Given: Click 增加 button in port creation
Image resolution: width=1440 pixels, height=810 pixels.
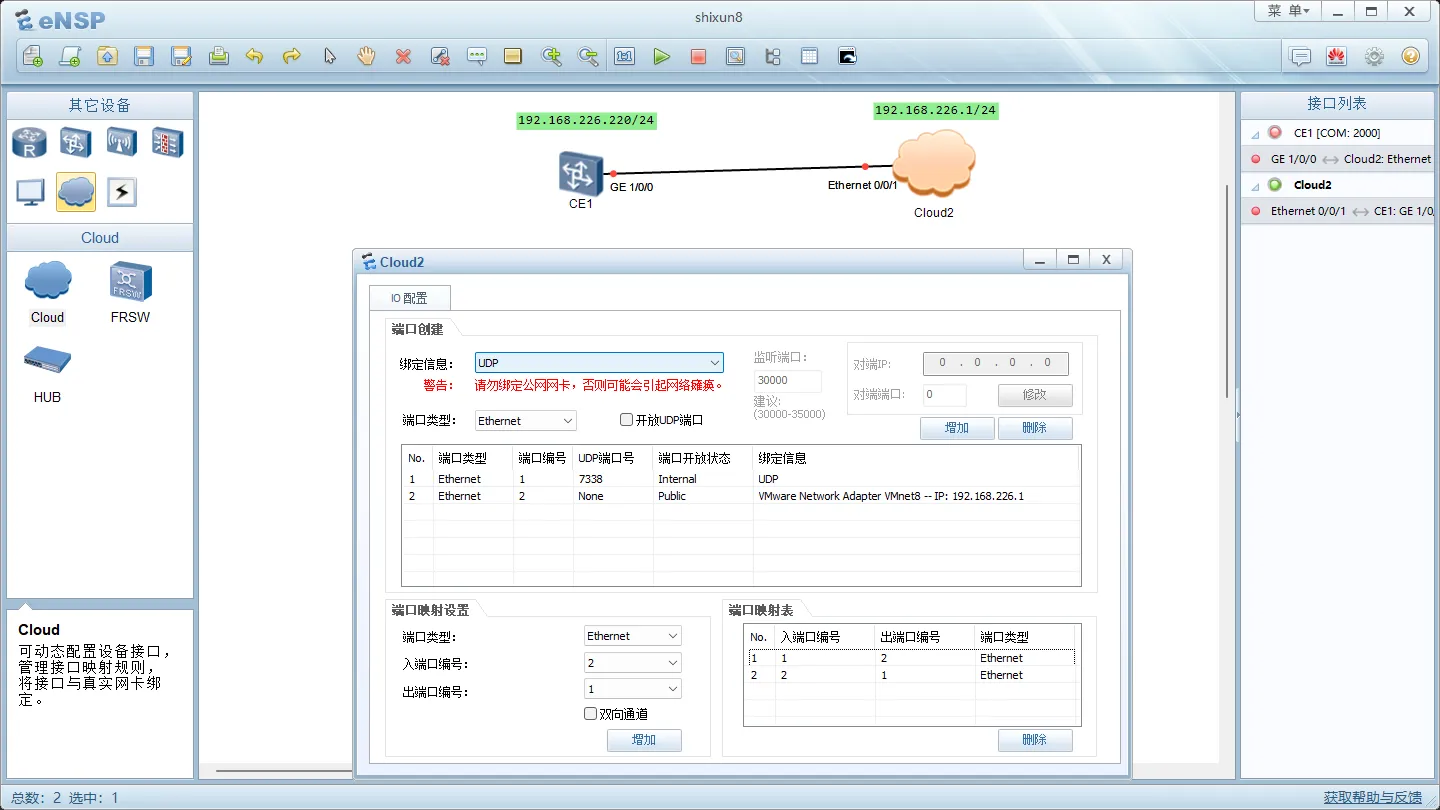Looking at the screenshot, I should click(957, 428).
